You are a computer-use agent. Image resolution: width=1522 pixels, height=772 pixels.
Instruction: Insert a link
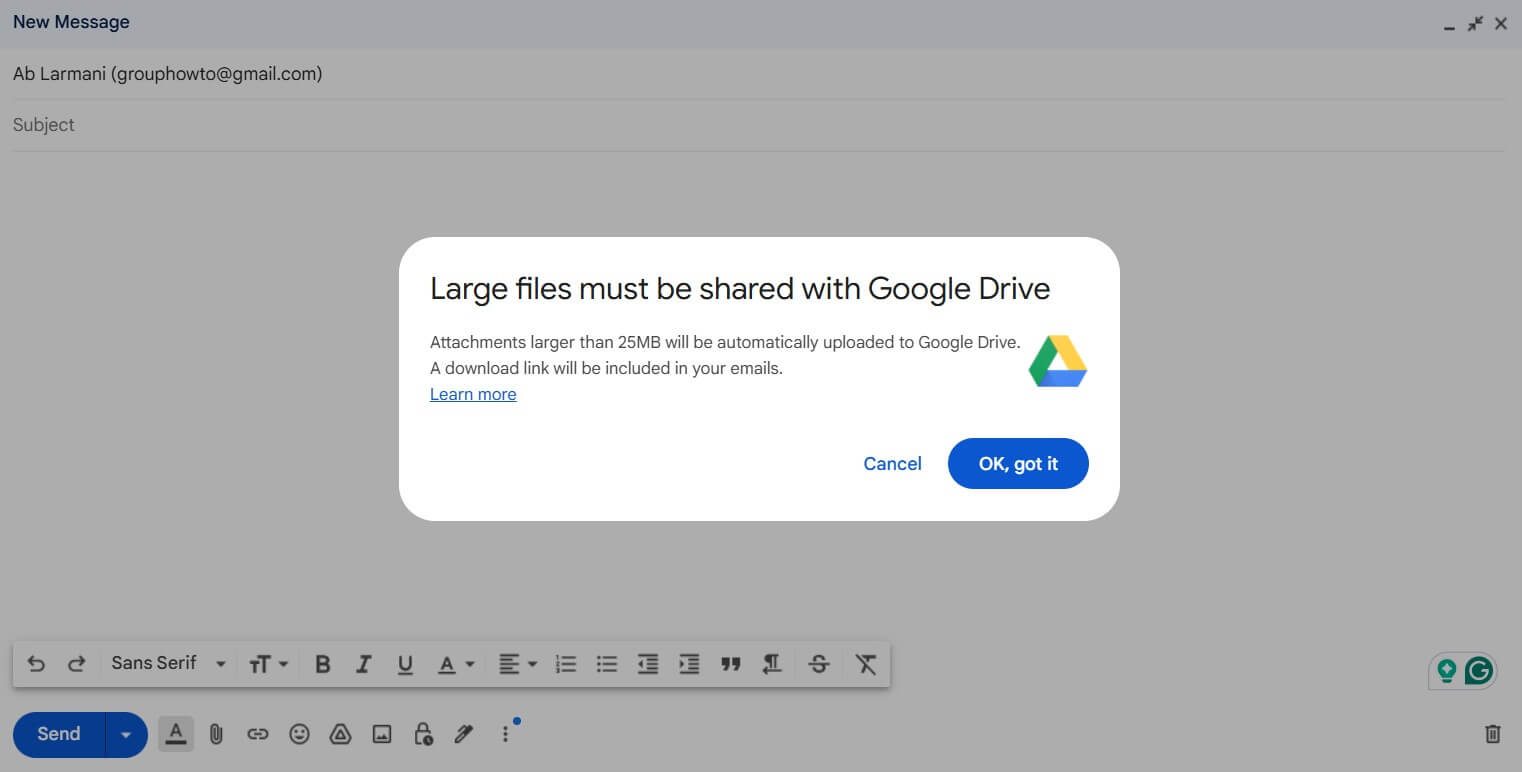[258, 733]
